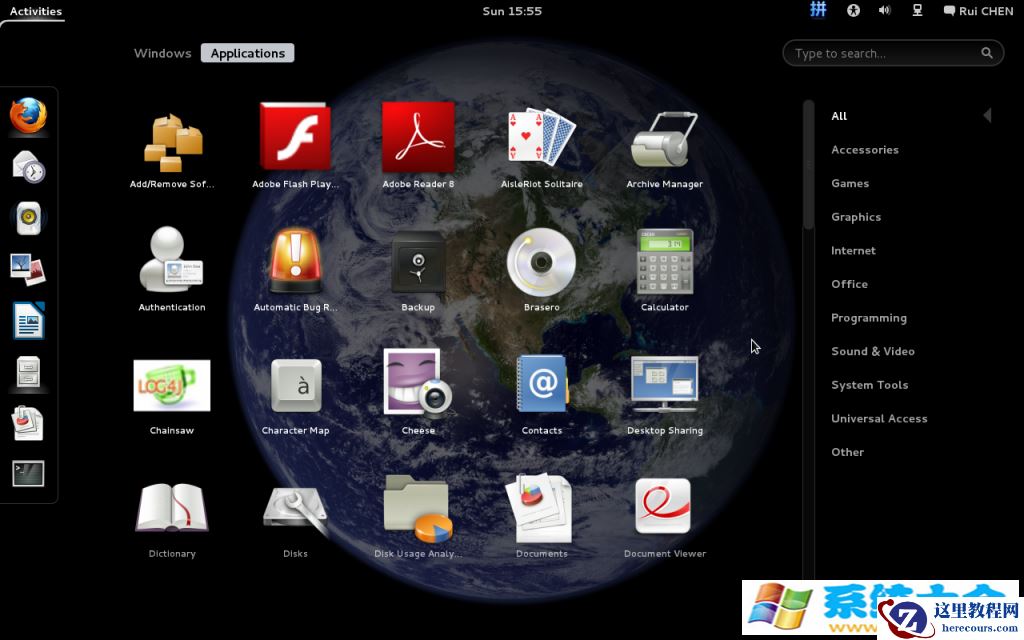Open the terminal from the dash
Viewport: 1024px width, 640px height.
click(27, 471)
